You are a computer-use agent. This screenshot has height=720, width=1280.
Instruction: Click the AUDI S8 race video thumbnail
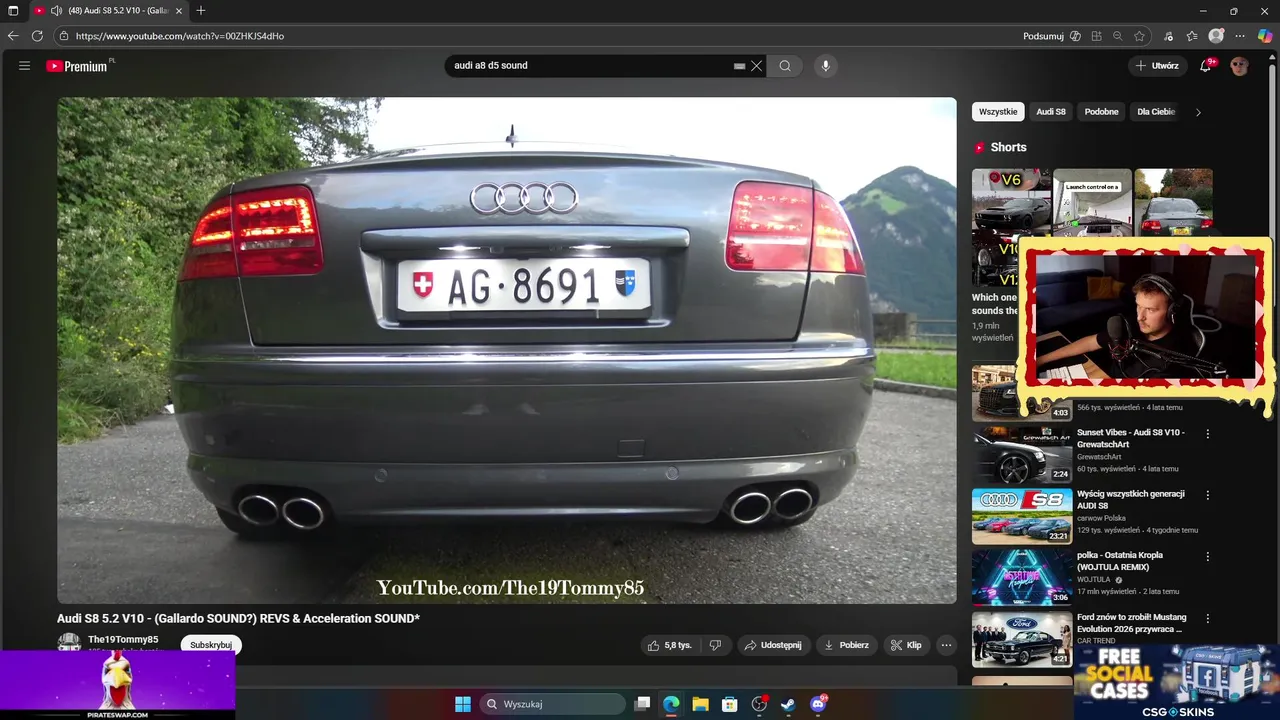coord(1022,516)
